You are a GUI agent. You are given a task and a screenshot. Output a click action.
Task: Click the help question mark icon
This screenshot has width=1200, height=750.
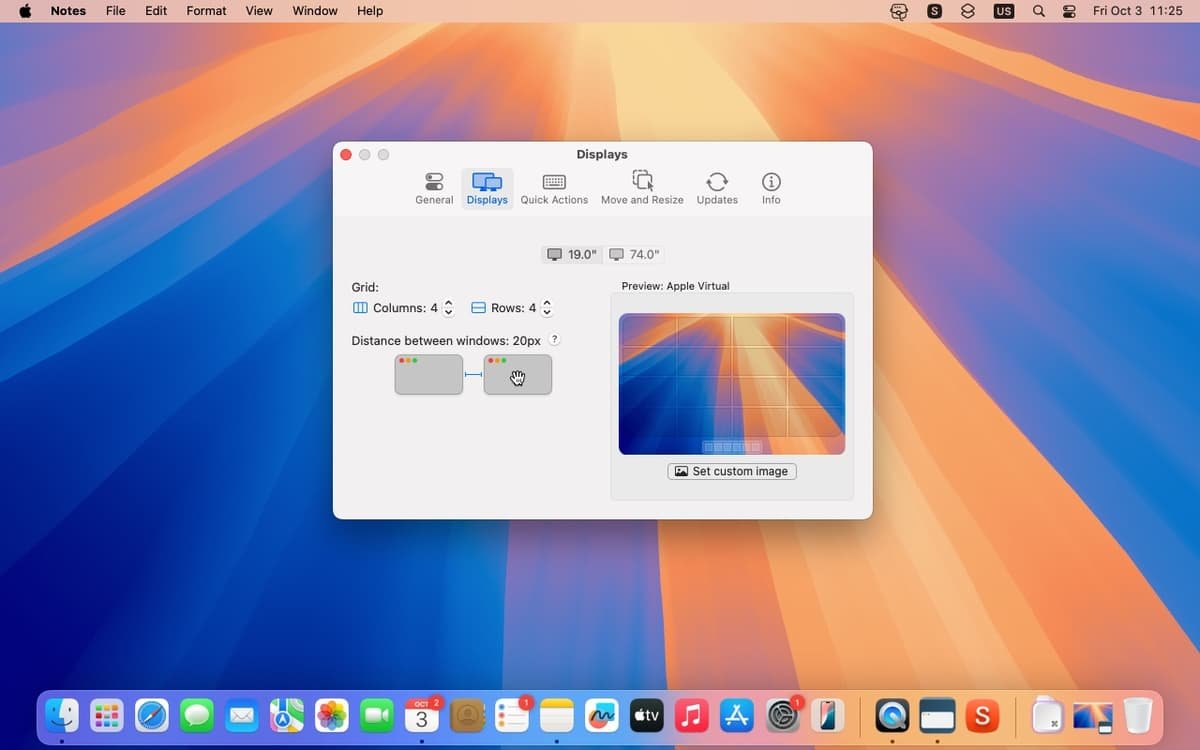click(555, 340)
